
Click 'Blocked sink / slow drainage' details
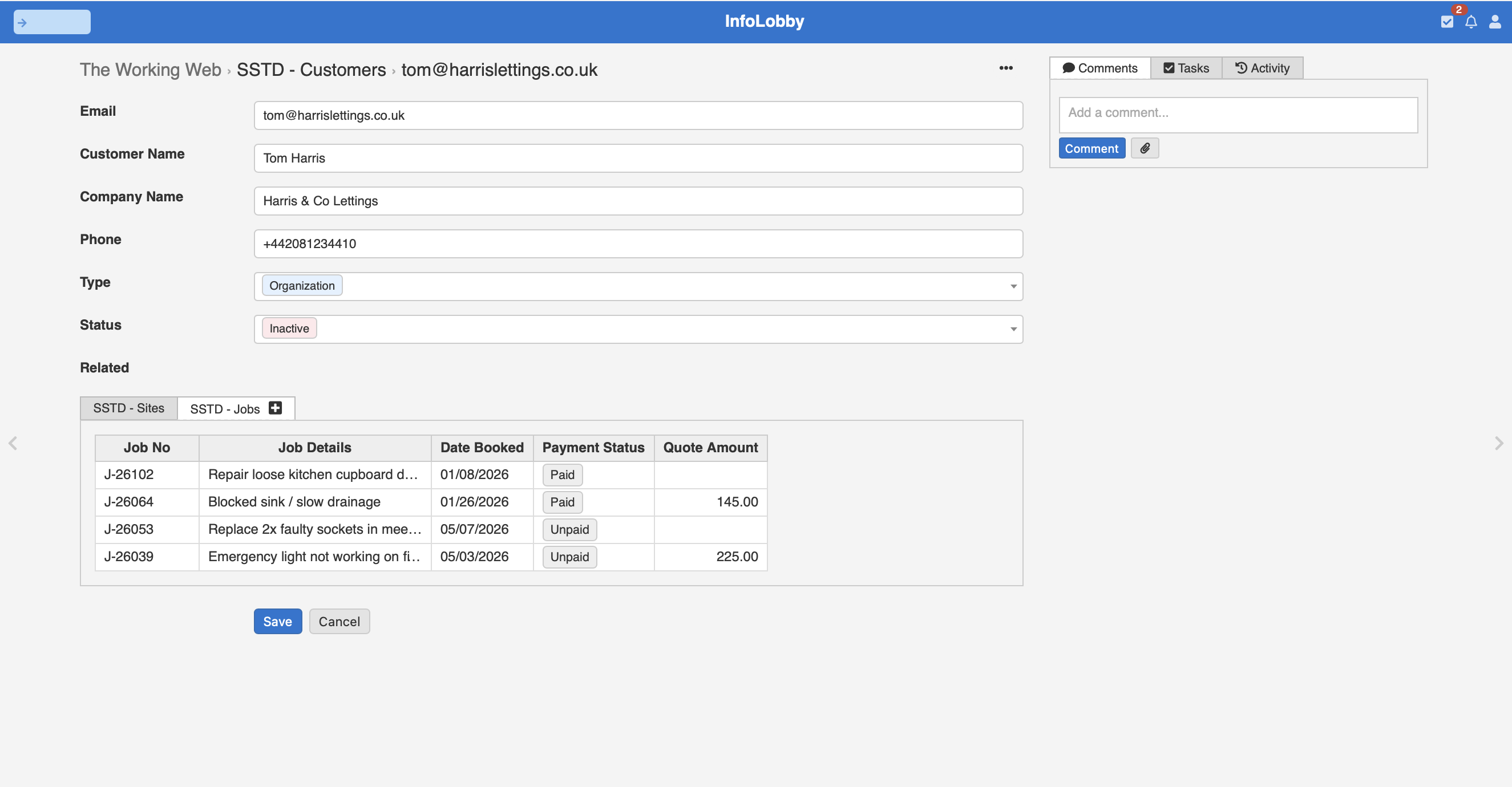294,502
